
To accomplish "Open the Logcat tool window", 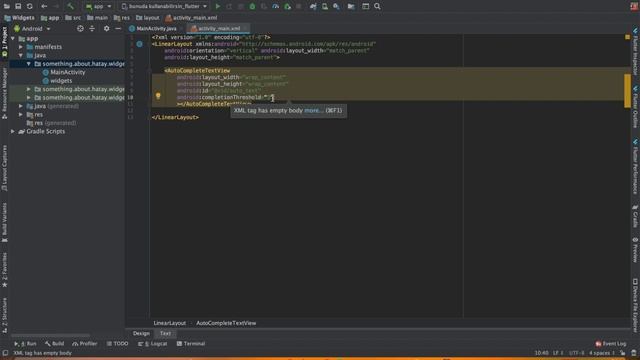I will click(x=153, y=344).
